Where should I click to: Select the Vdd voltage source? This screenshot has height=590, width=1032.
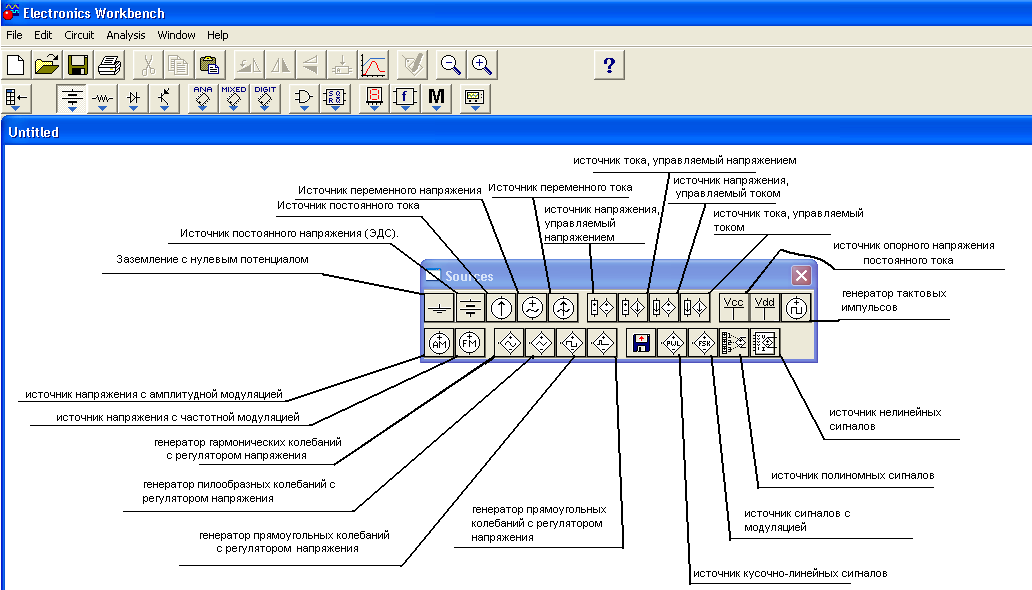[764, 308]
